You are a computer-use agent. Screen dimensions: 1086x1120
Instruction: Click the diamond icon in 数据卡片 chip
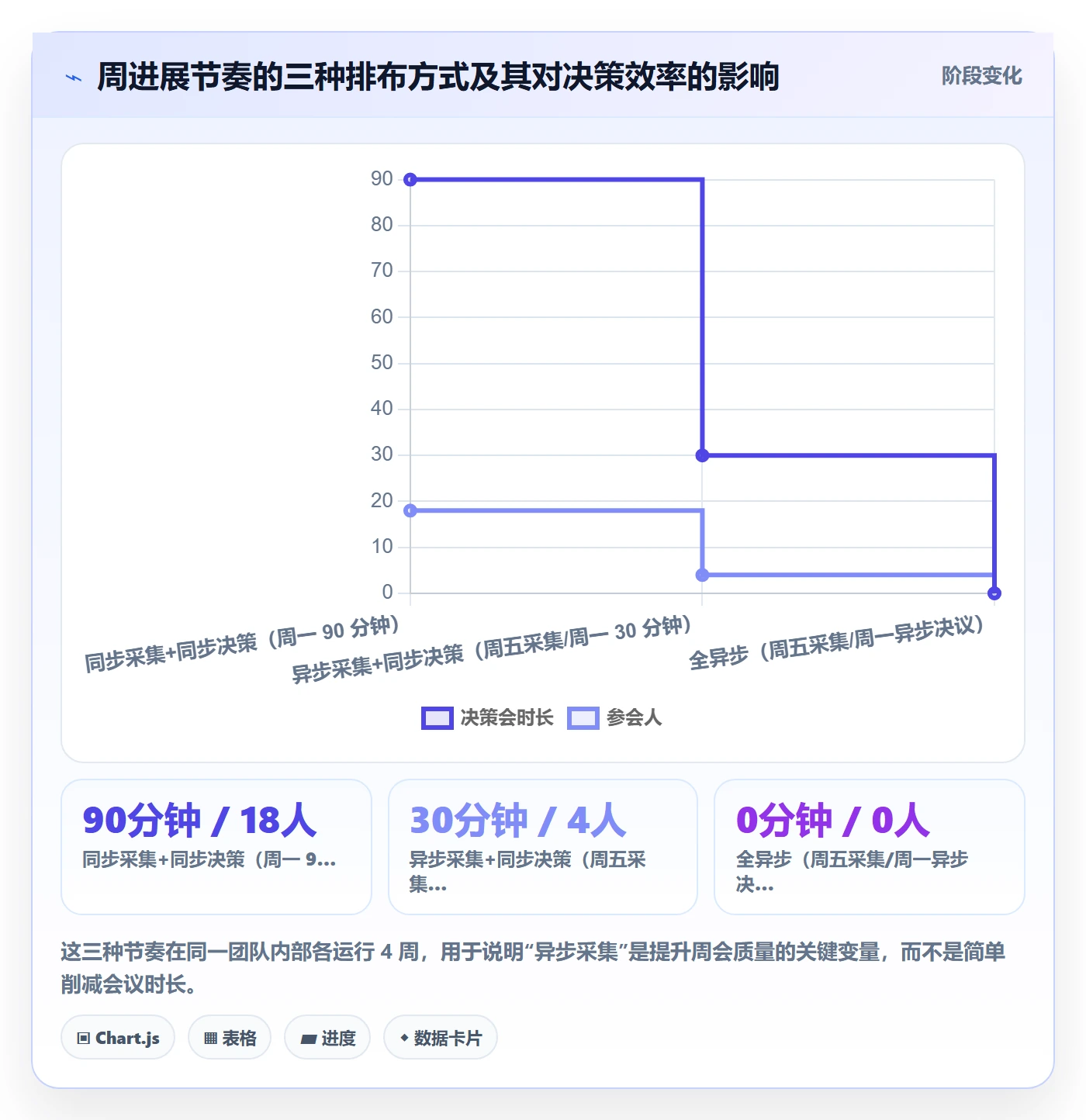pos(404,1038)
